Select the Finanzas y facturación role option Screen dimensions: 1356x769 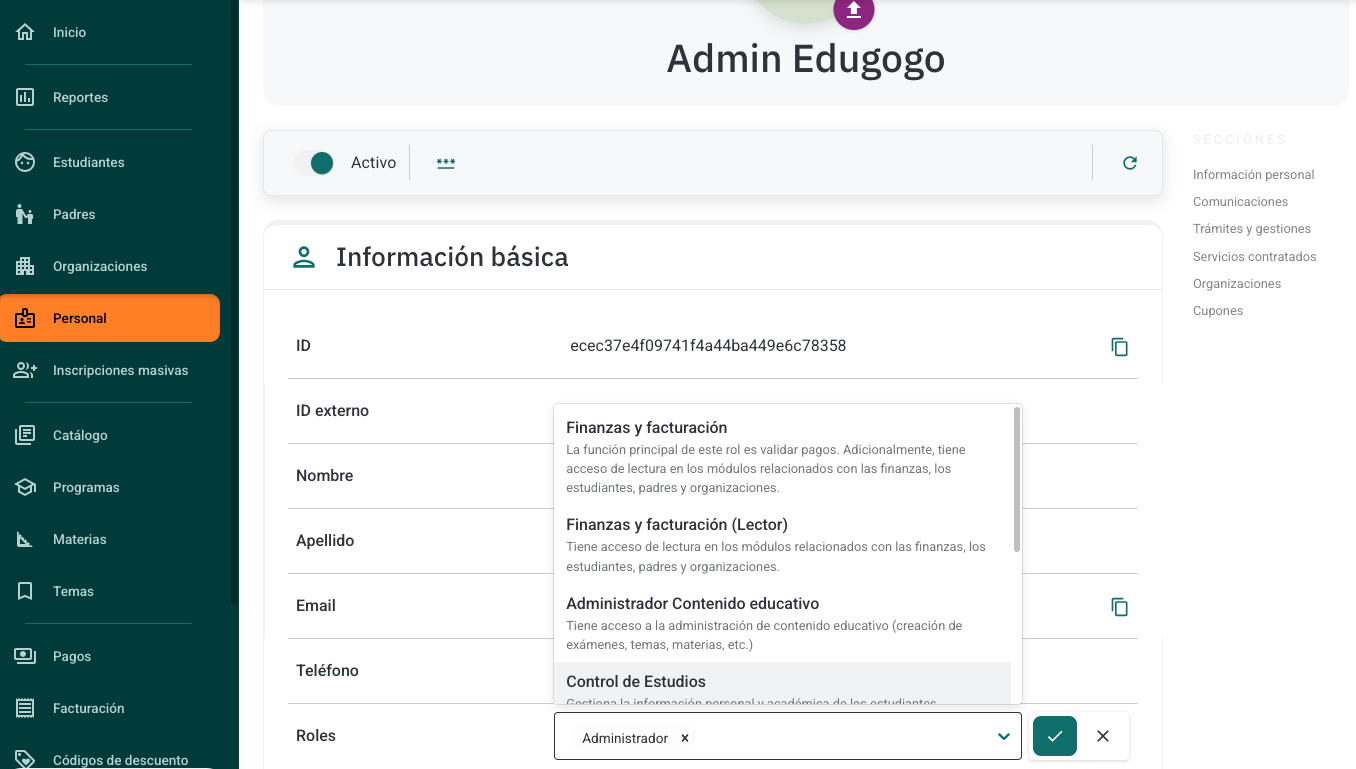coord(784,457)
